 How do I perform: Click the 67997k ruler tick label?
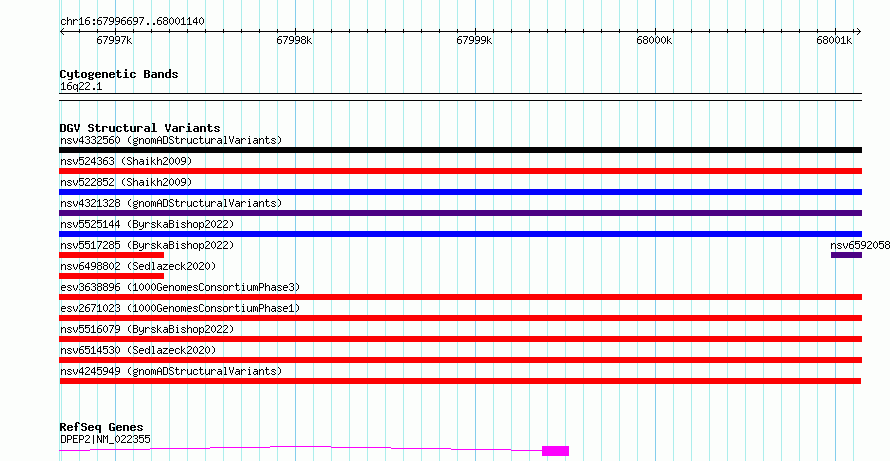pos(115,41)
